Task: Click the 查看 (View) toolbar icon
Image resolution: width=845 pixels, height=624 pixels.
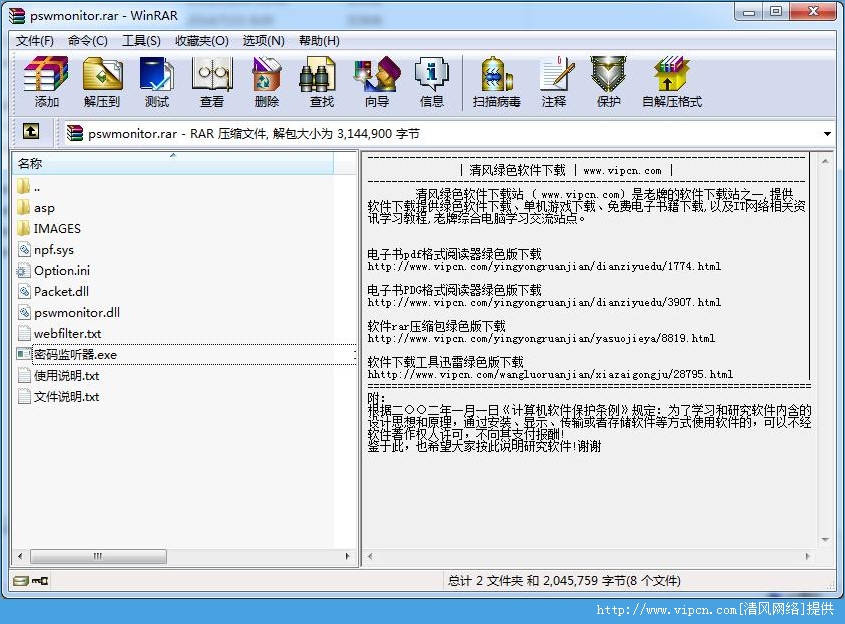Action: pyautogui.click(x=212, y=82)
